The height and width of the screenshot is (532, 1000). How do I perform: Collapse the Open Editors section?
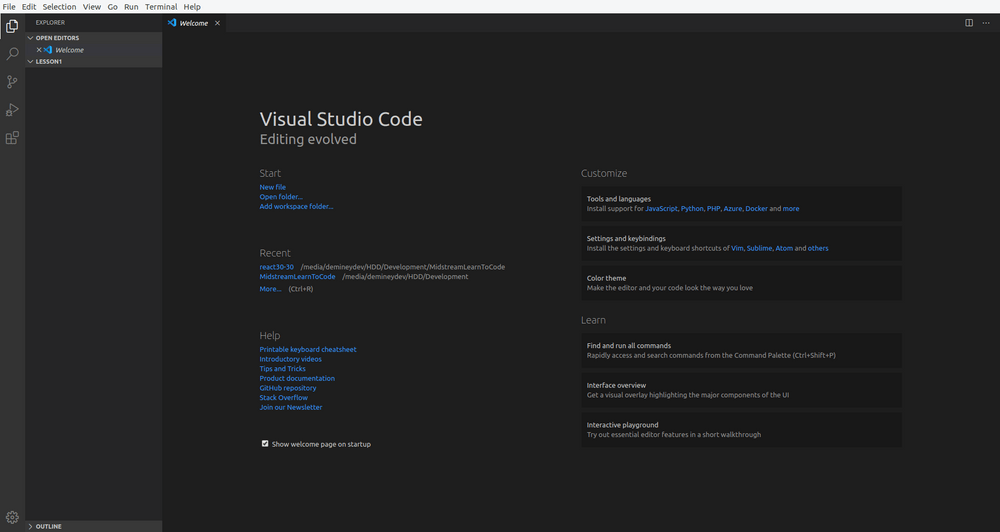(94, 38)
